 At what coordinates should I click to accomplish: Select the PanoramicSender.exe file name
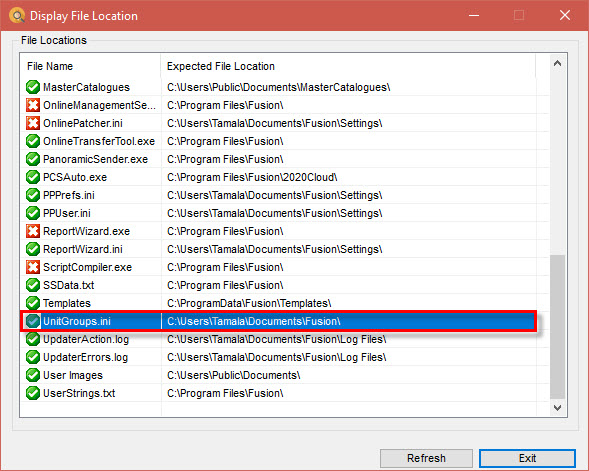click(95, 159)
